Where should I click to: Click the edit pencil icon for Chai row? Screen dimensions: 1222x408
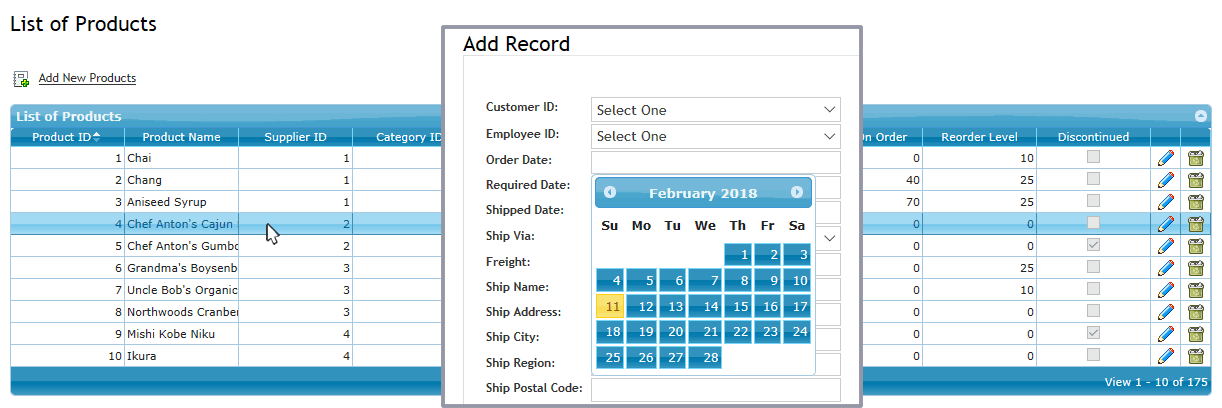pos(1165,158)
